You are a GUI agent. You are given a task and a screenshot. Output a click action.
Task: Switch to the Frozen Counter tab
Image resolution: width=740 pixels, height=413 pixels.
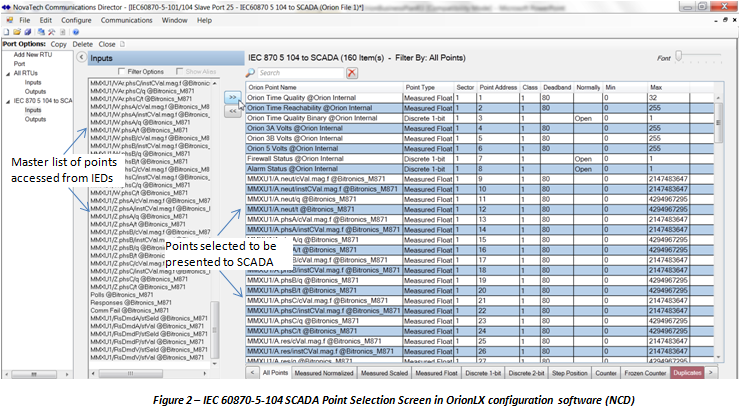(x=645, y=373)
